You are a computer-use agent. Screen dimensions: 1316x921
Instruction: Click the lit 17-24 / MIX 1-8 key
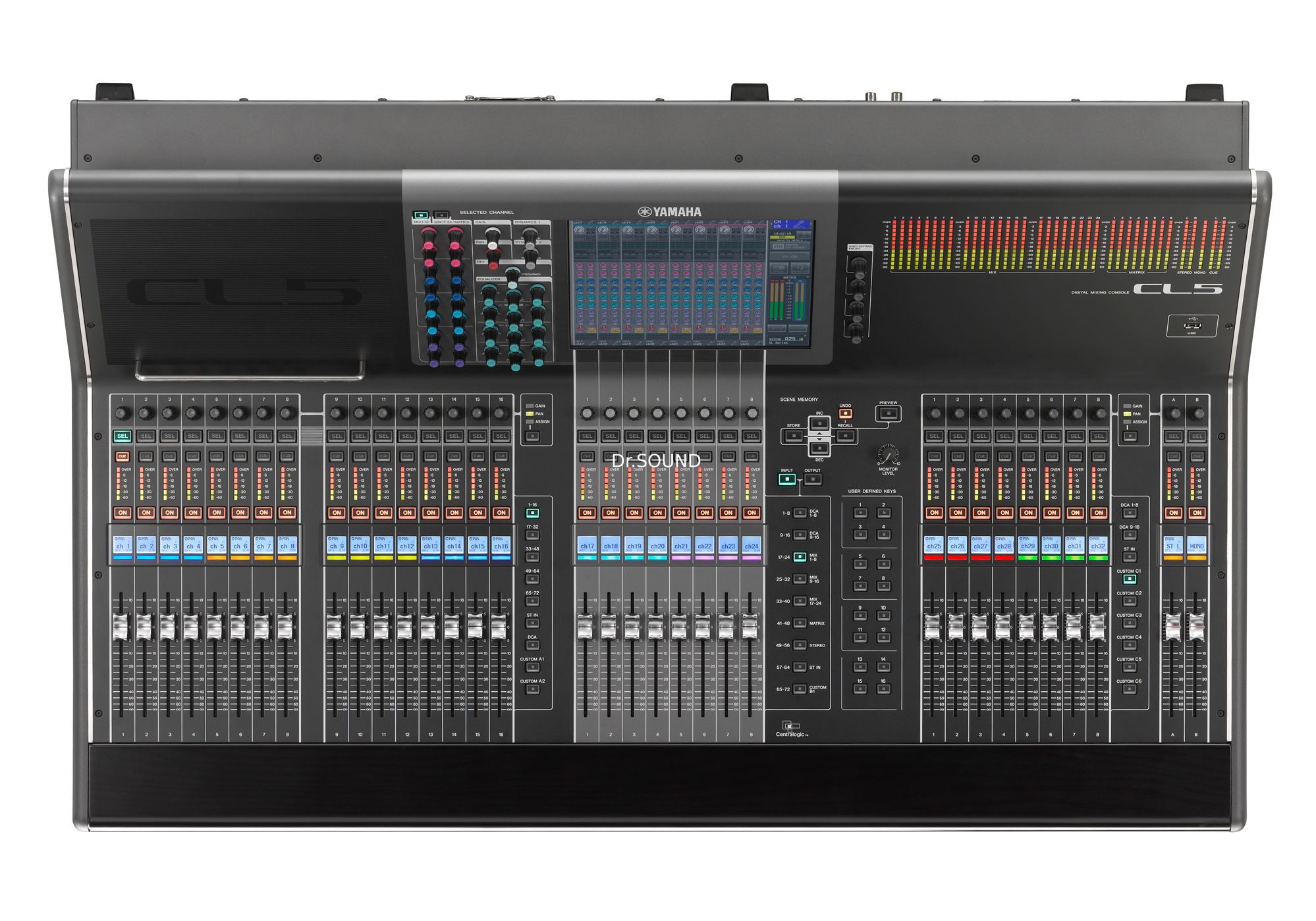pyautogui.click(x=800, y=557)
